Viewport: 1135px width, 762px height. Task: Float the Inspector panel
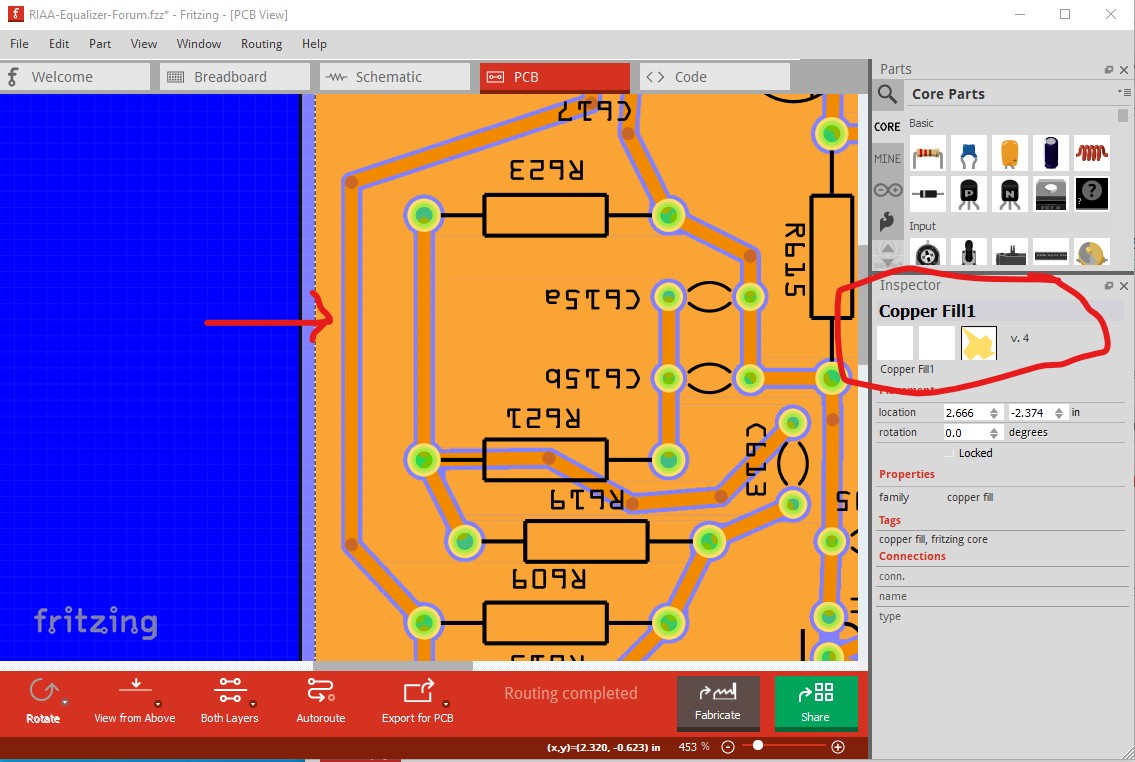1108,286
